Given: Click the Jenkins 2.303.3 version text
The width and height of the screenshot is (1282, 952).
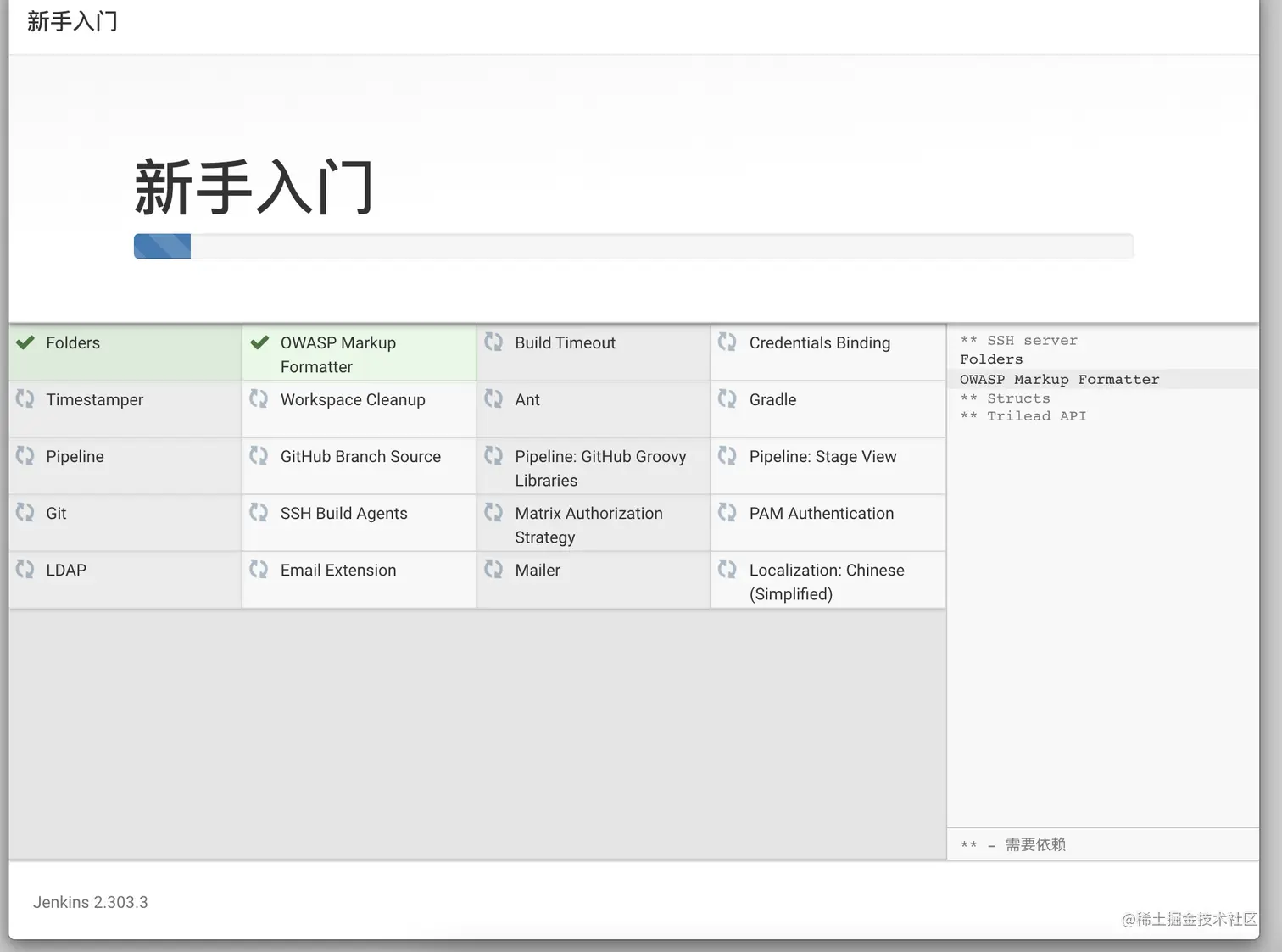Looking at the screenshot, I should [x=90, y=902].
